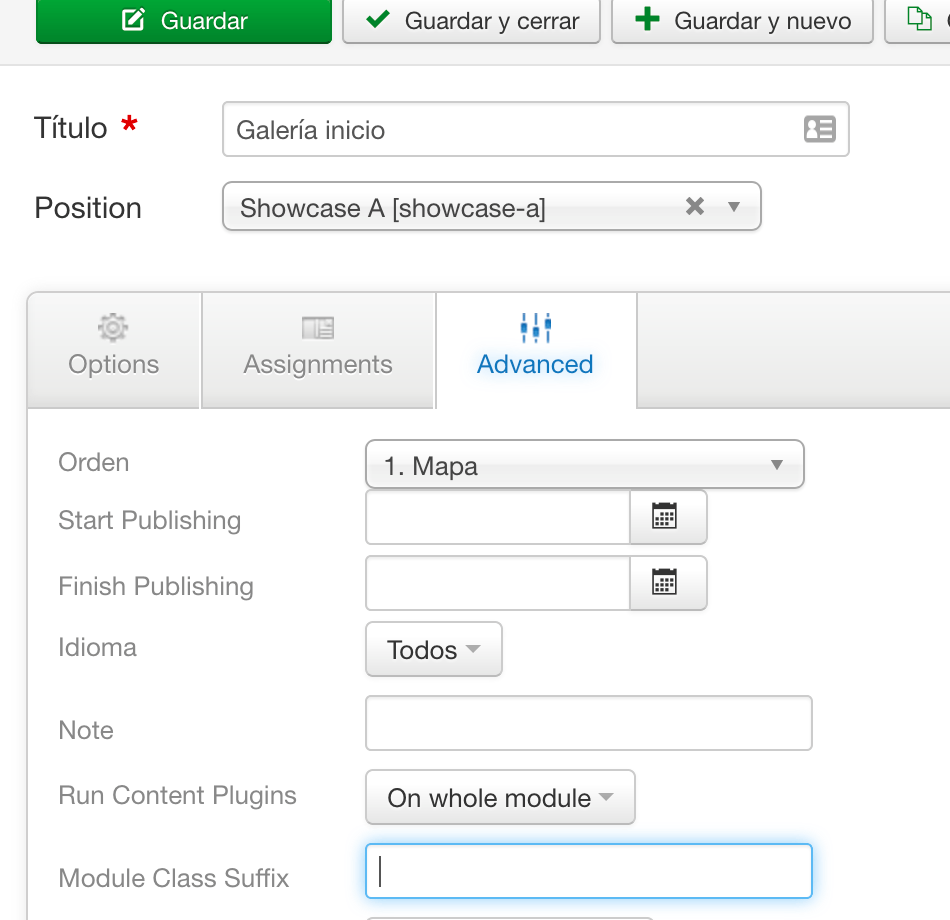
Task: Click the green Guardar button
Action: pos(184,21)
